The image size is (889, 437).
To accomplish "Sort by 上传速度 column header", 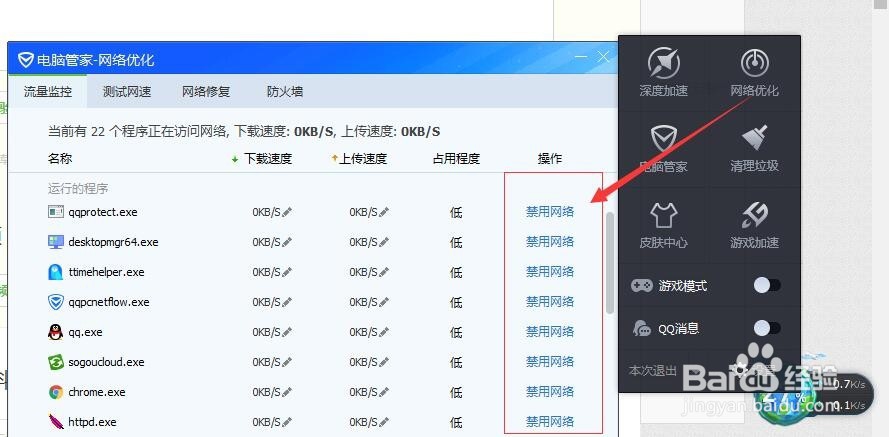I will [359, 159].
